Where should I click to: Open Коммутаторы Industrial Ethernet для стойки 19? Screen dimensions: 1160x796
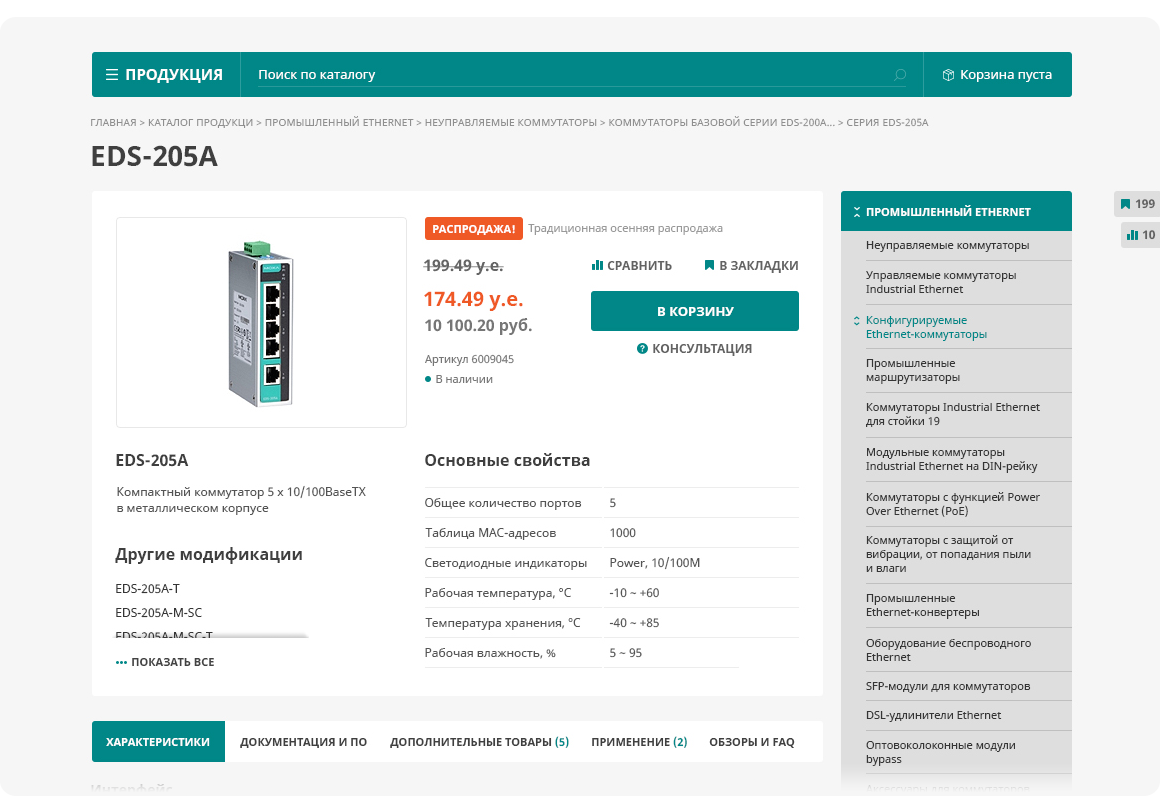click(x=953, y=414)
